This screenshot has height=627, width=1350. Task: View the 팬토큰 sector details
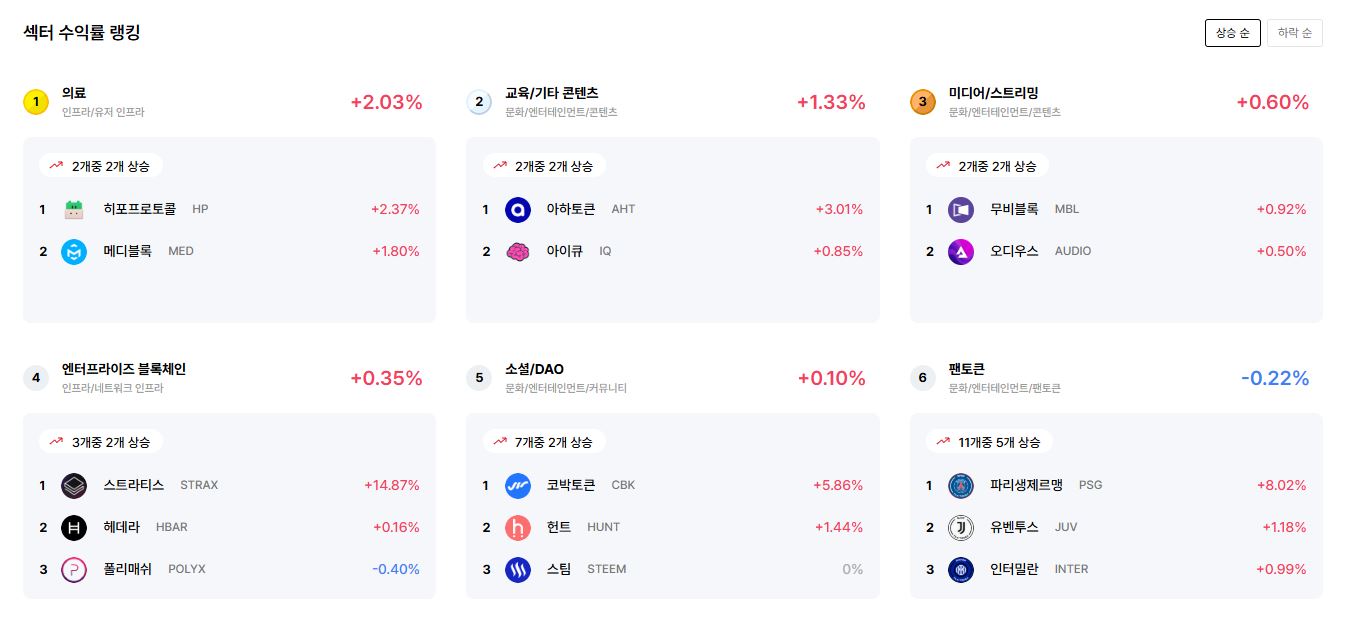967,369
